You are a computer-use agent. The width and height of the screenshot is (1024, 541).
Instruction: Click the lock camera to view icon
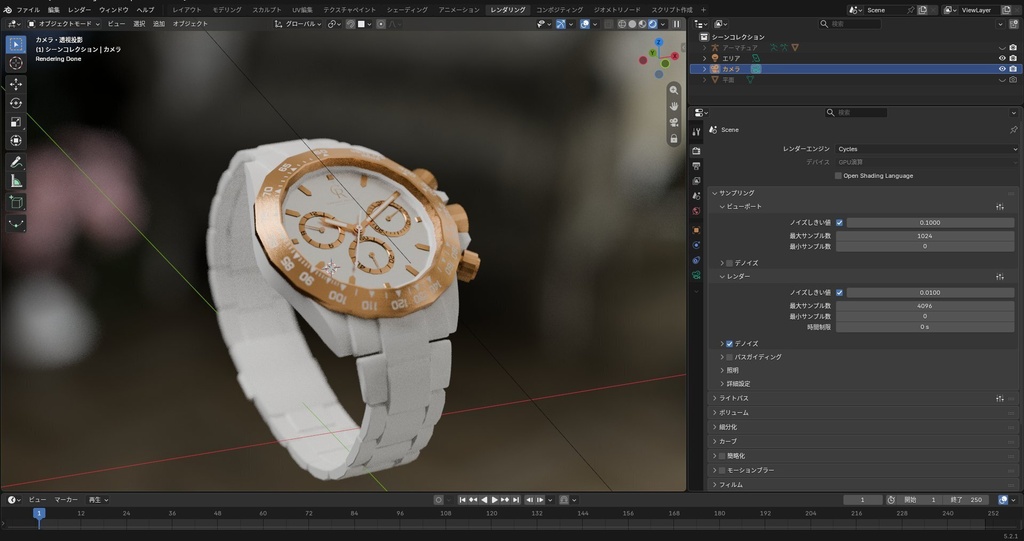(673, 139)
